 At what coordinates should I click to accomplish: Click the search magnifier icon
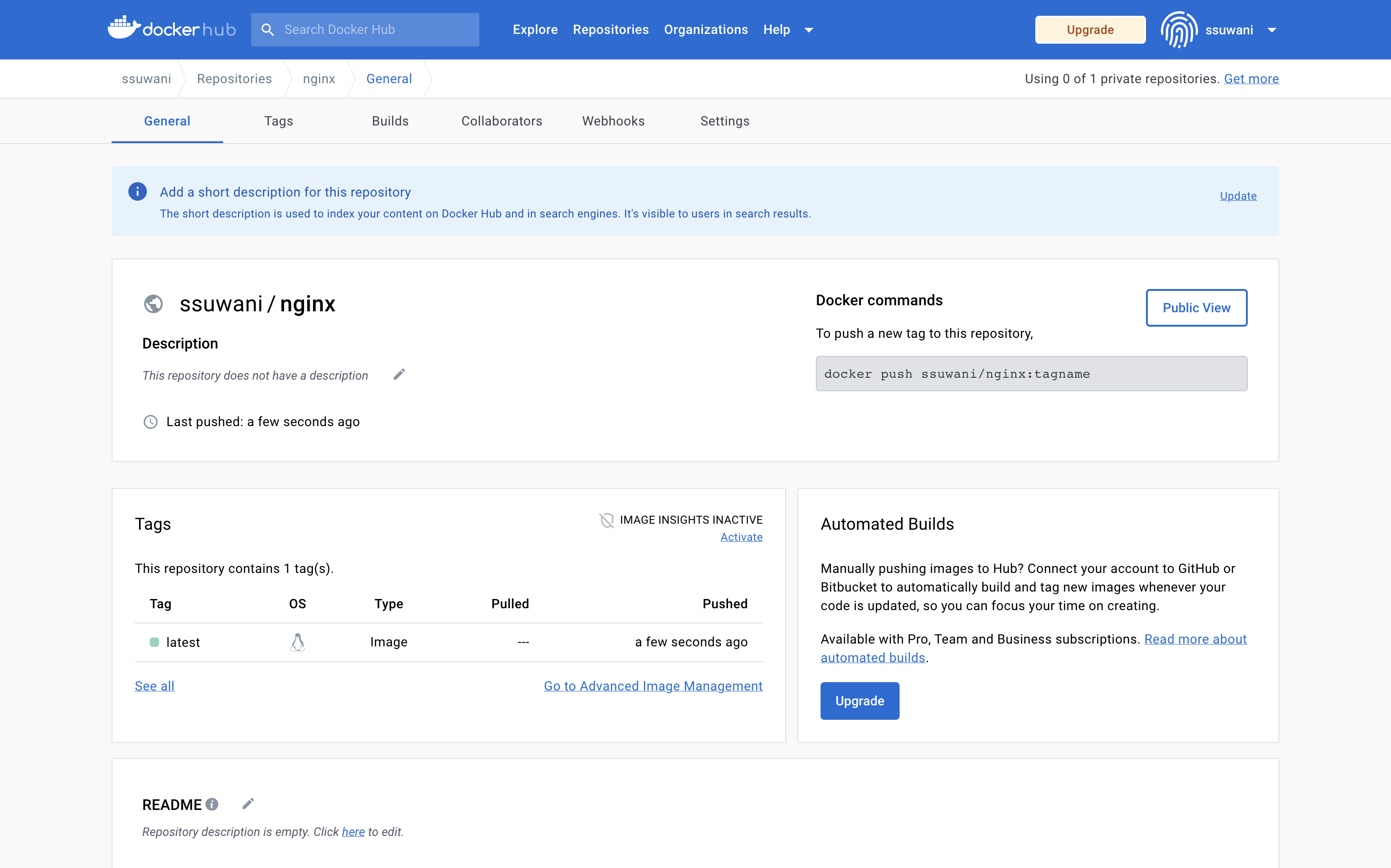pyautogui.click(x=267, y=29)
